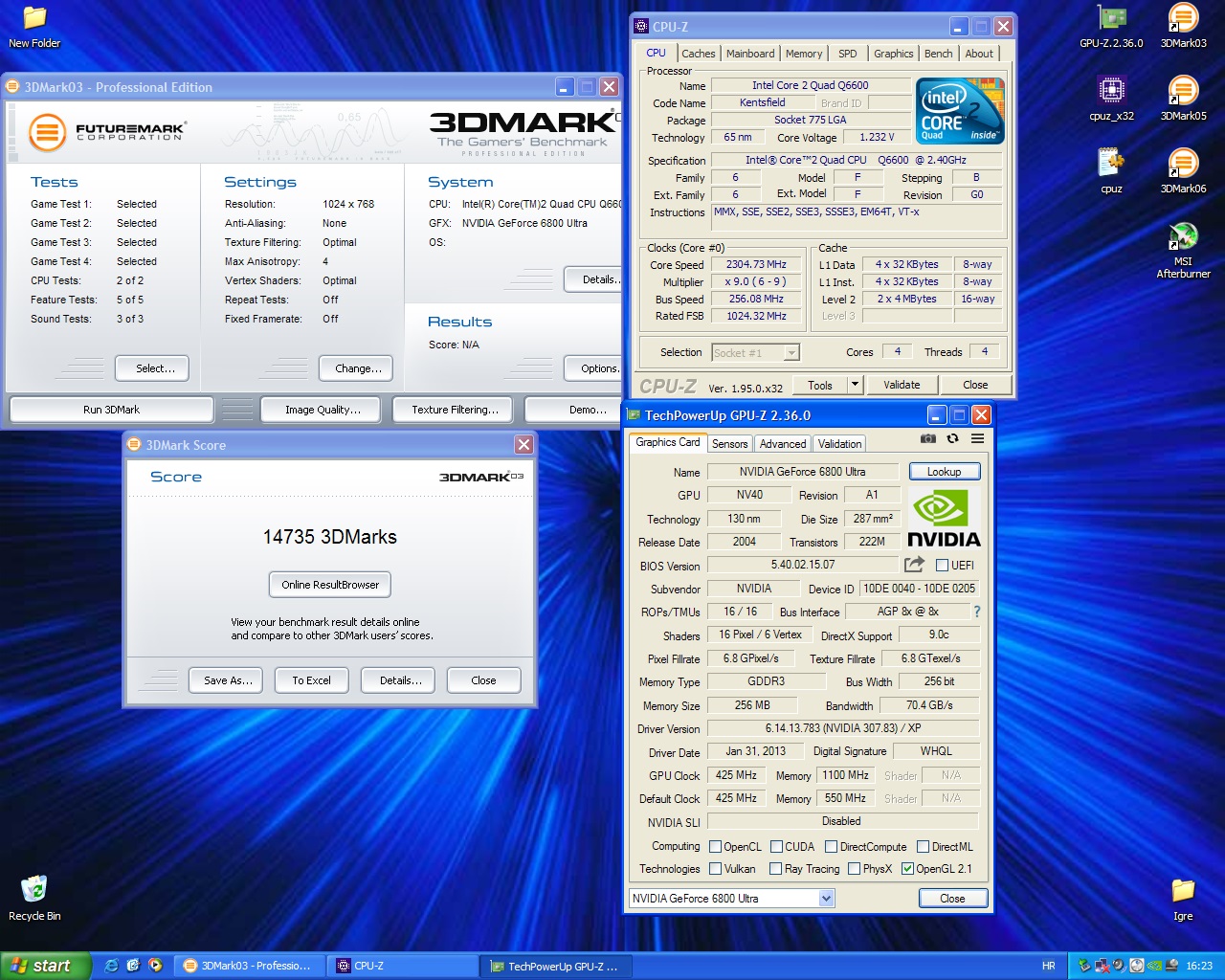Switch to the Memory tab in CPU-Z
The width and height of the screenshot is (1225, 980).
804,54
